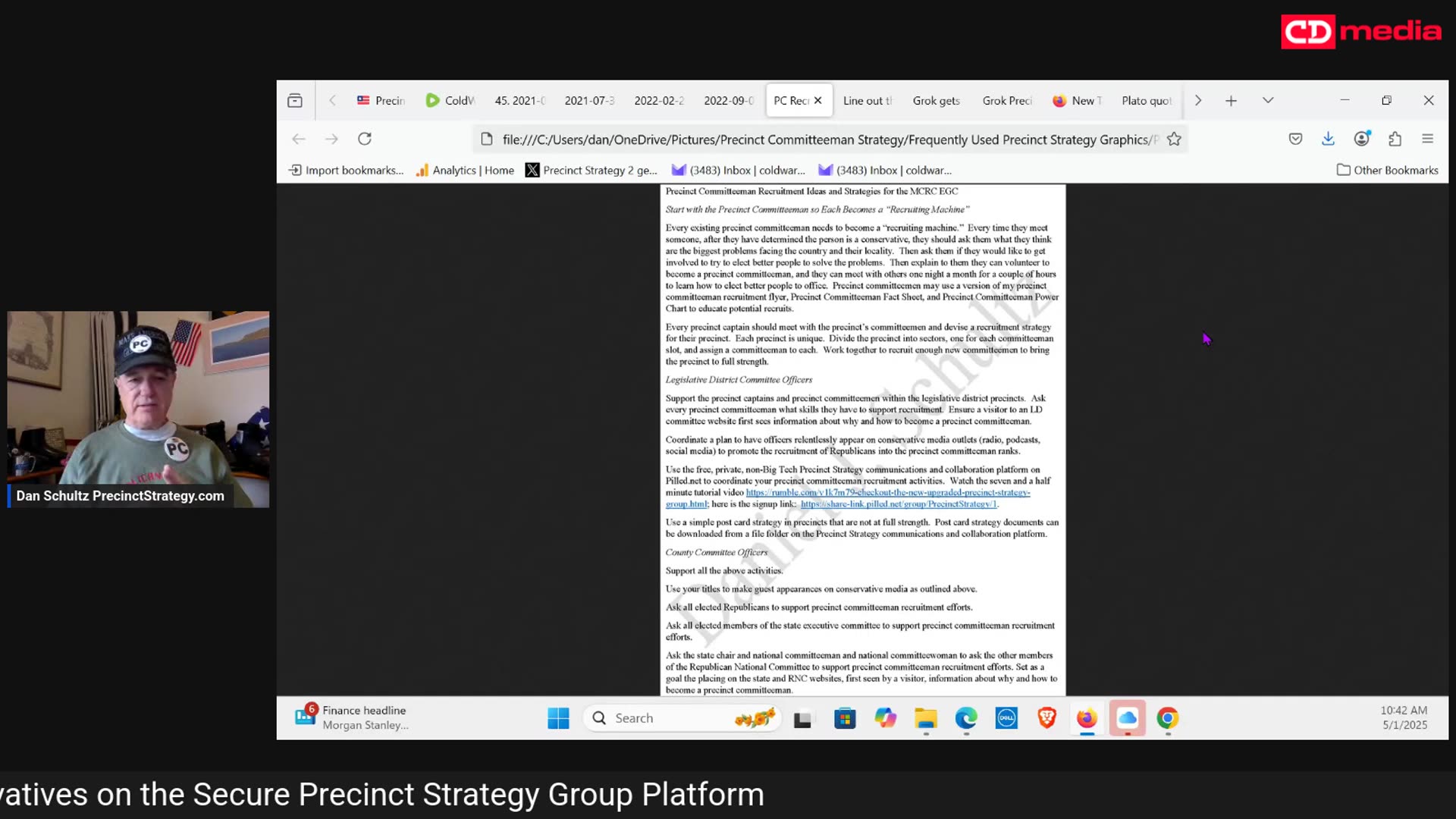Open the rumble.com tutorial video link

pyautogui.click(x=887, y=492)
